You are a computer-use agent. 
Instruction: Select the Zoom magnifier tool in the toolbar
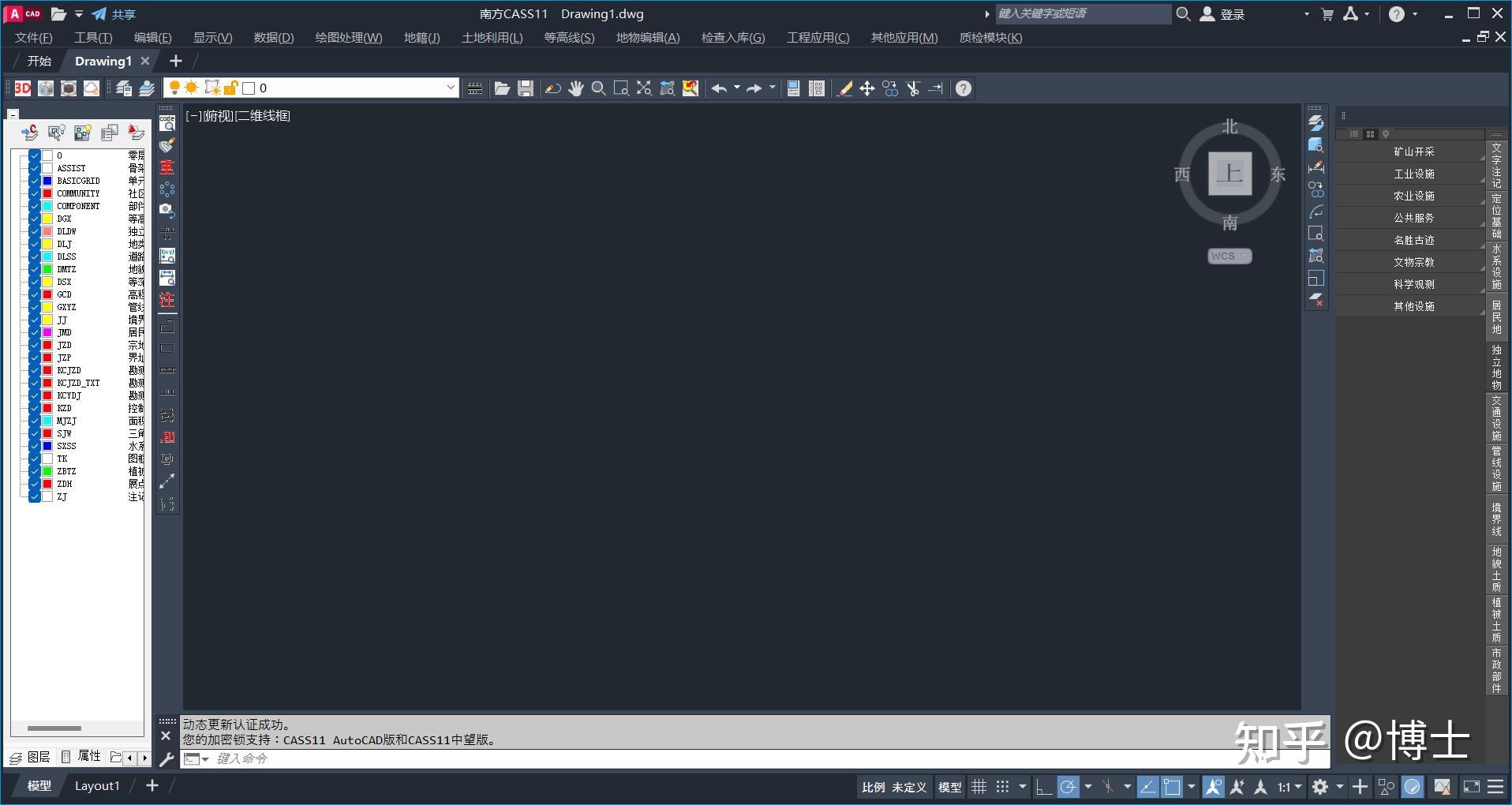click(598, 88)
